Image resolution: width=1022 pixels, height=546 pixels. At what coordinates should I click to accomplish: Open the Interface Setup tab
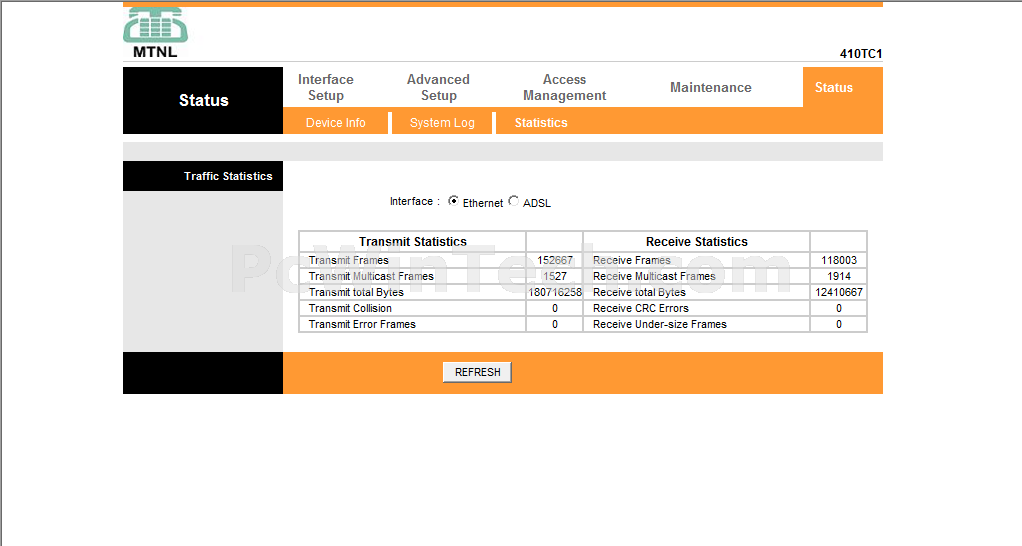coord(326,87)
